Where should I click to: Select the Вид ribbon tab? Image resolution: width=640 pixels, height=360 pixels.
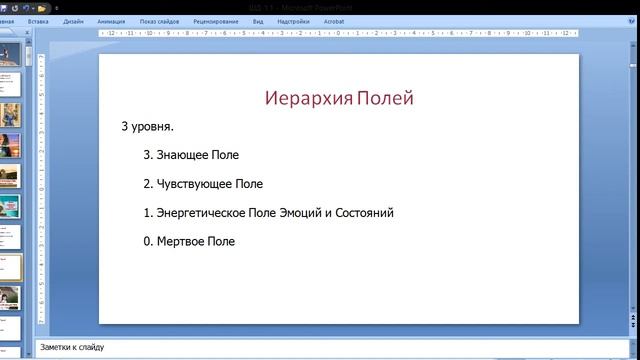pos(258,22)
